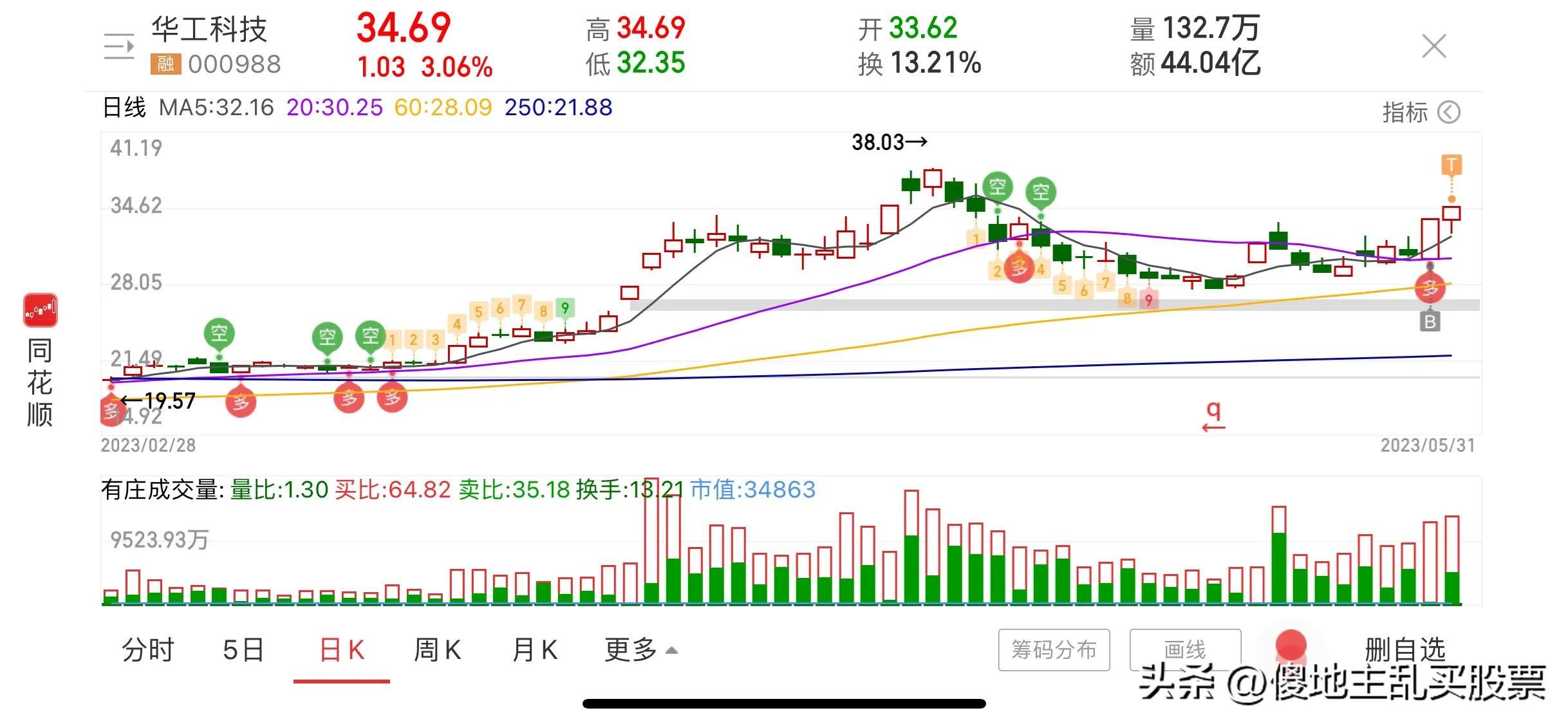Viewport: 1568px width, 724px height.
Task: Click the 换 13.21% turnover value
Action: click(x=919, y=63)
